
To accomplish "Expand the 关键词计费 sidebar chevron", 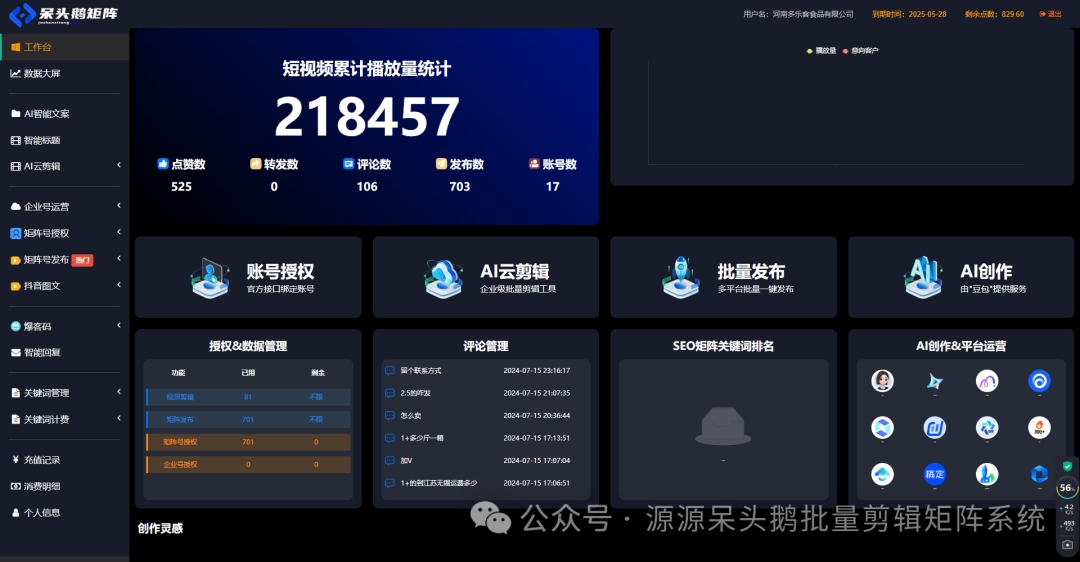I will point(118,418).
